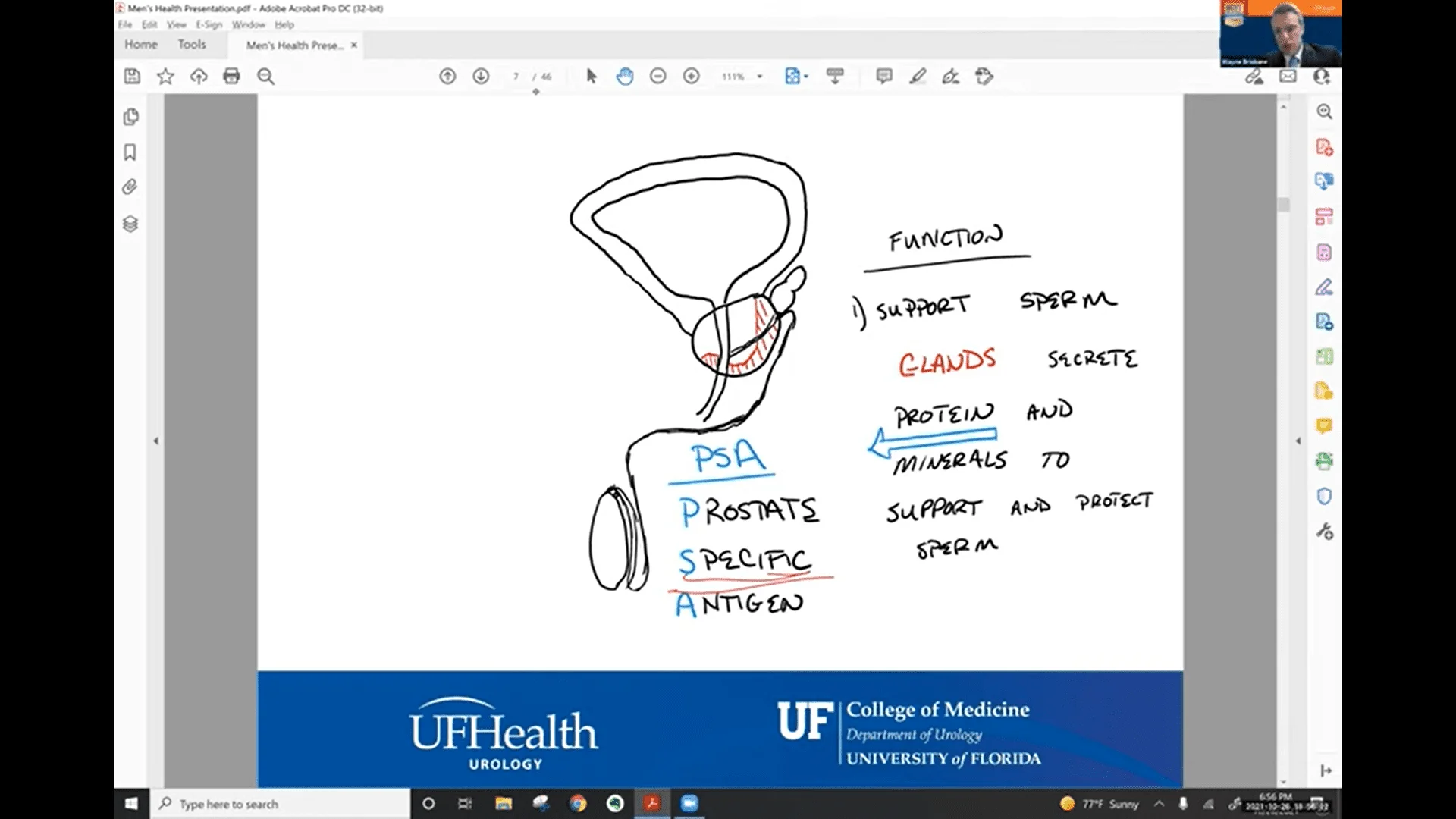Open the Fill & Sign tool in right pane

point(1324,287)
